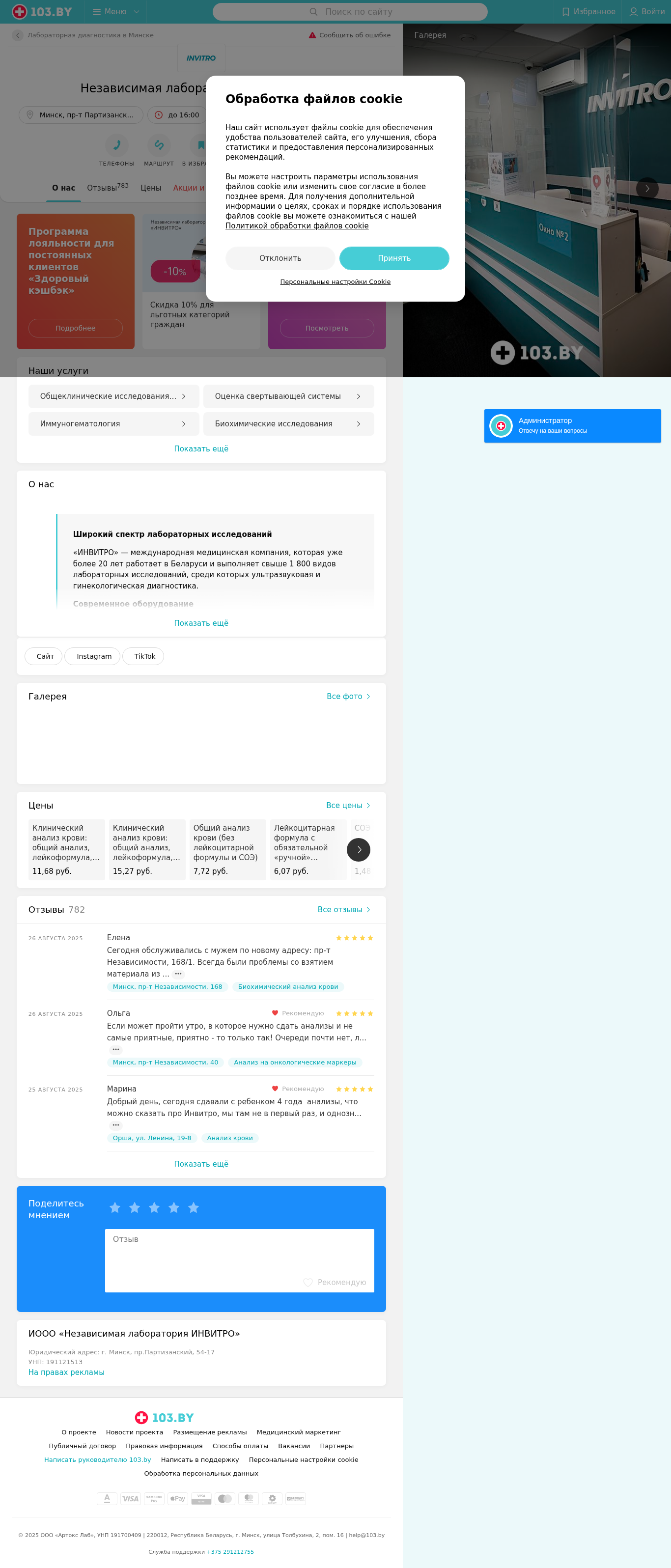671x1568 pixels.
Task: Expand Оценка свертывающей системы service
Action: 289,396
